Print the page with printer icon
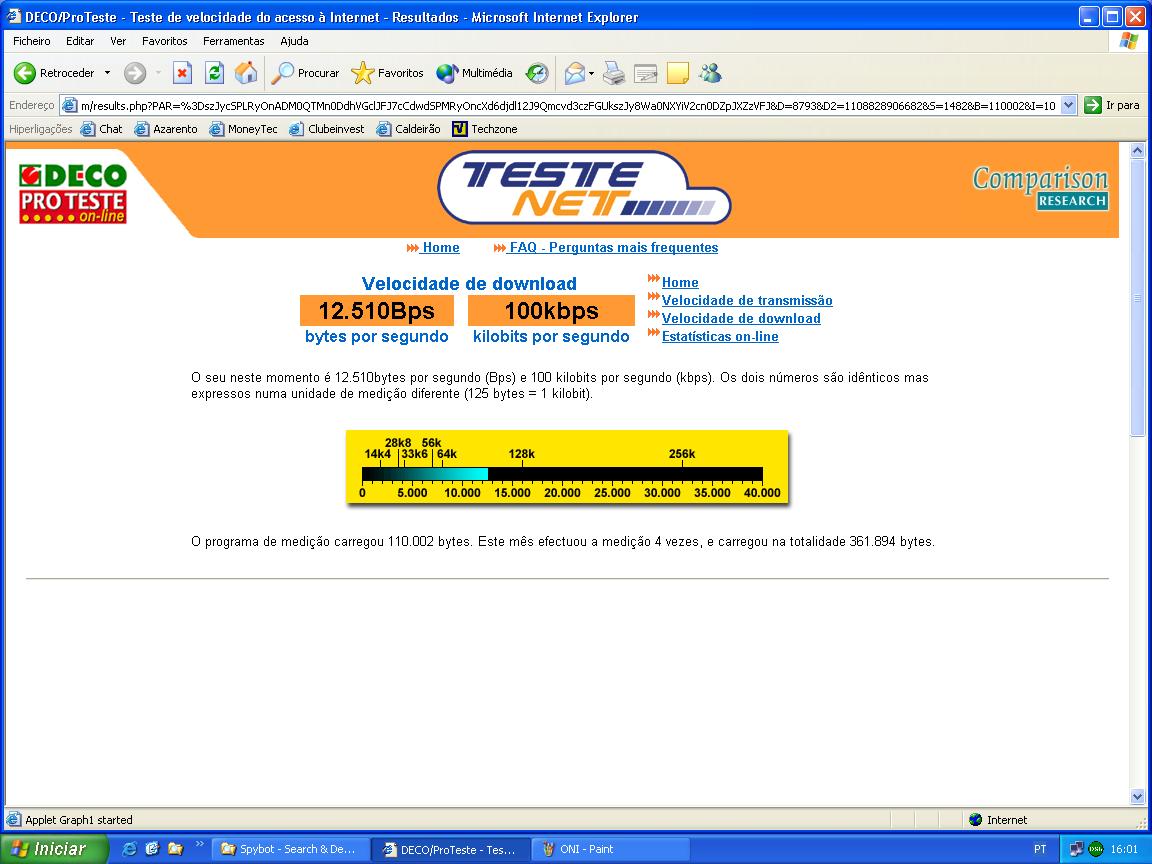Image resolution: width=1152 pixels, height=864 pixels. click(x=614, y=73)
